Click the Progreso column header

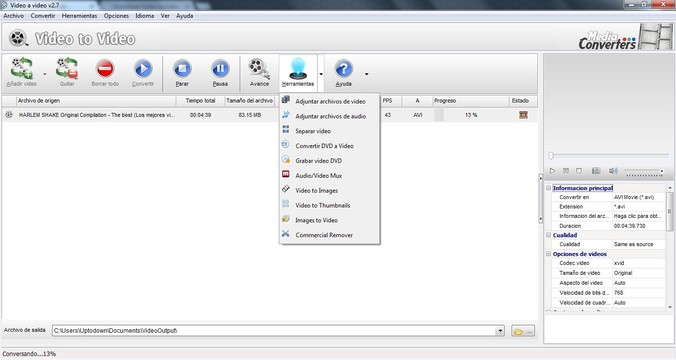coord(471,101)
